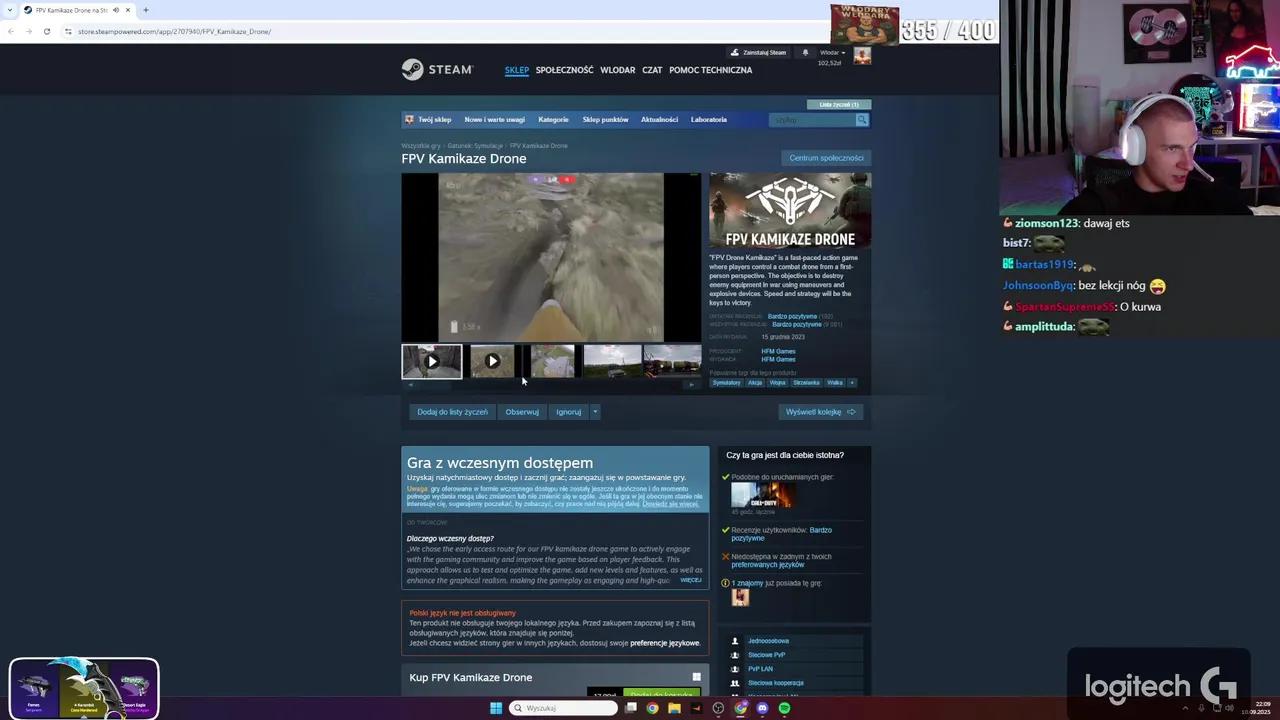Click the store search input field
The height and width of the screenshot is (720, 1280).
point(811,120)
